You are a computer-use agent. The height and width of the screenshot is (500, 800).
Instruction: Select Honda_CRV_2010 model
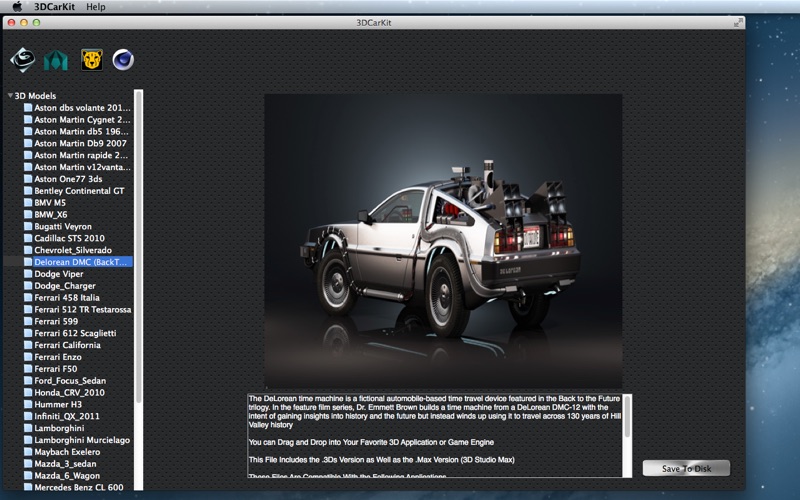69,392
